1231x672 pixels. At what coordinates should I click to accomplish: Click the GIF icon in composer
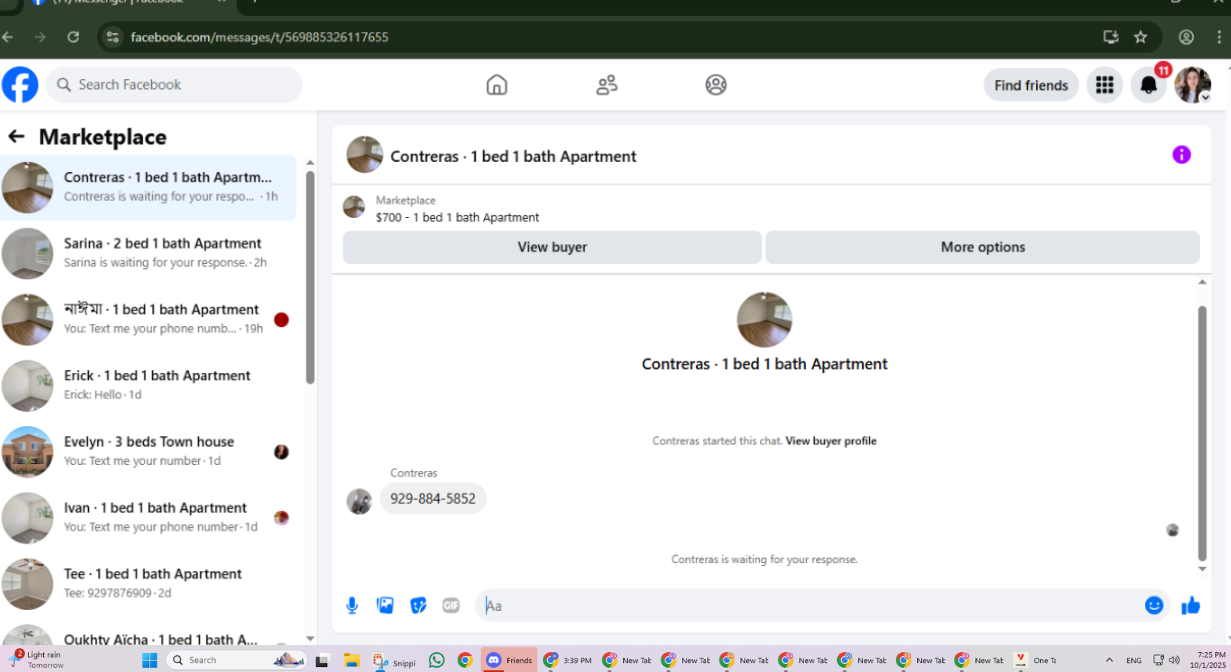coord(451,605)
